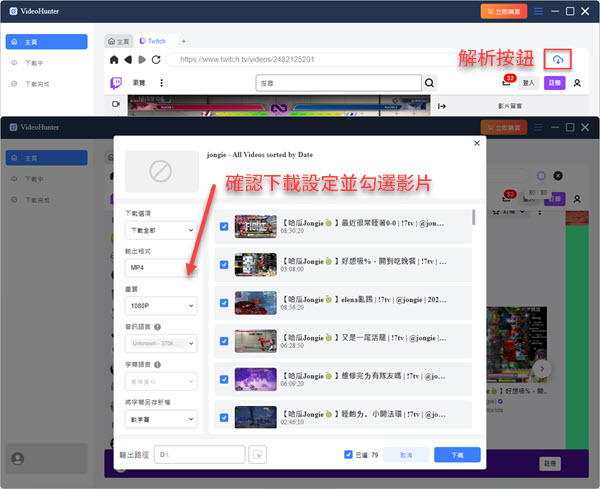Click the purchase button in the top window title bar
This screenshot has height=489, width=600.
click(504, 11)
